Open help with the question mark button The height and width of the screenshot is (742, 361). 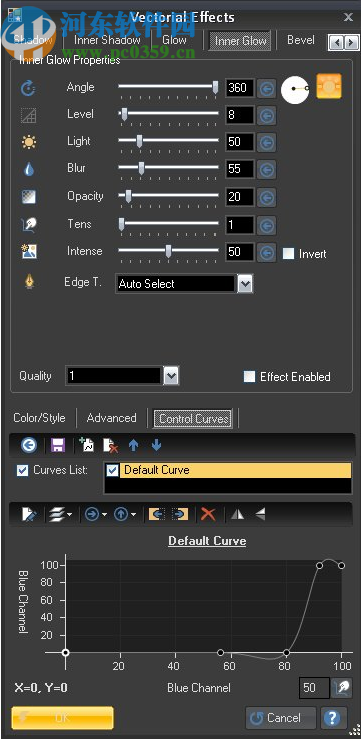click(334, 718)
